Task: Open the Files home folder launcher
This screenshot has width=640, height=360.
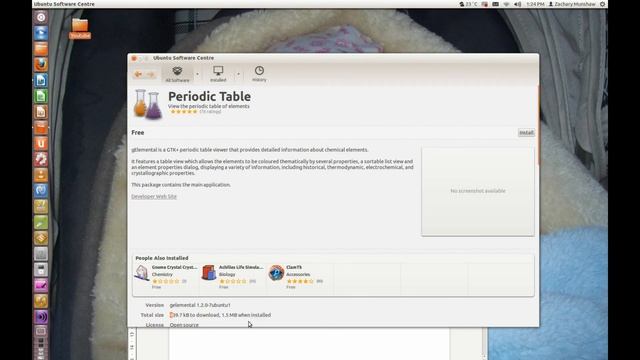Action: pos(41,49)
